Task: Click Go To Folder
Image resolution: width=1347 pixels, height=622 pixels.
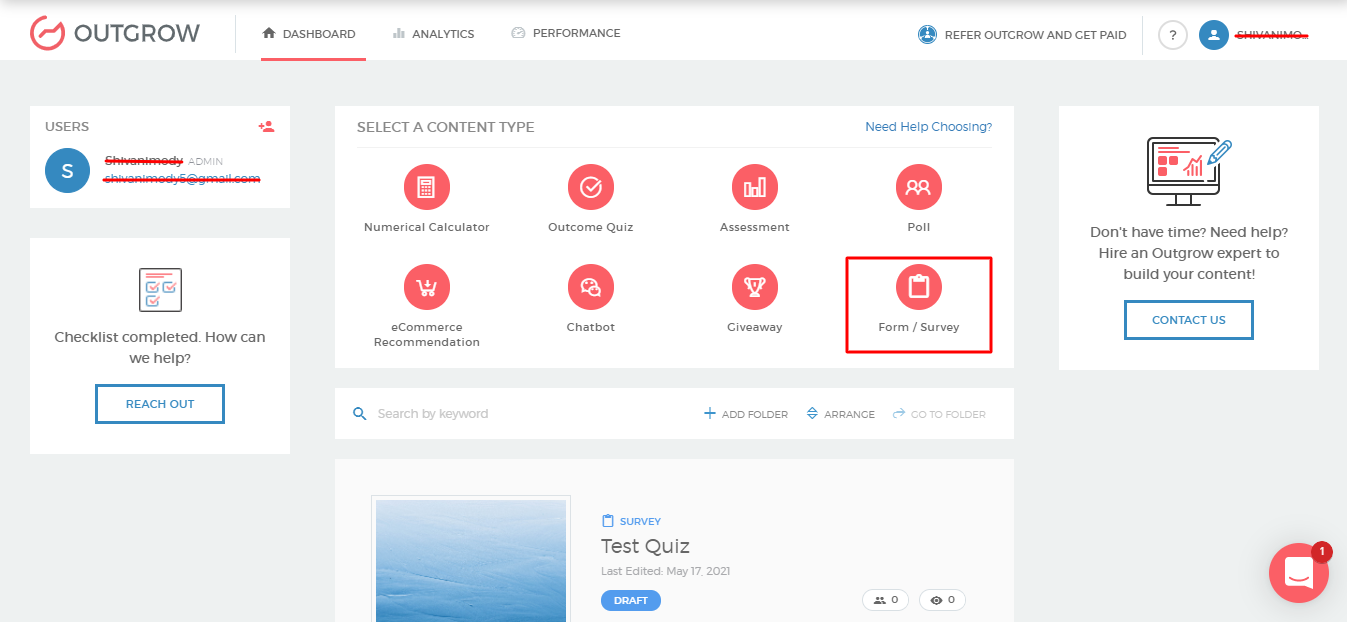Action: [939, 414]
